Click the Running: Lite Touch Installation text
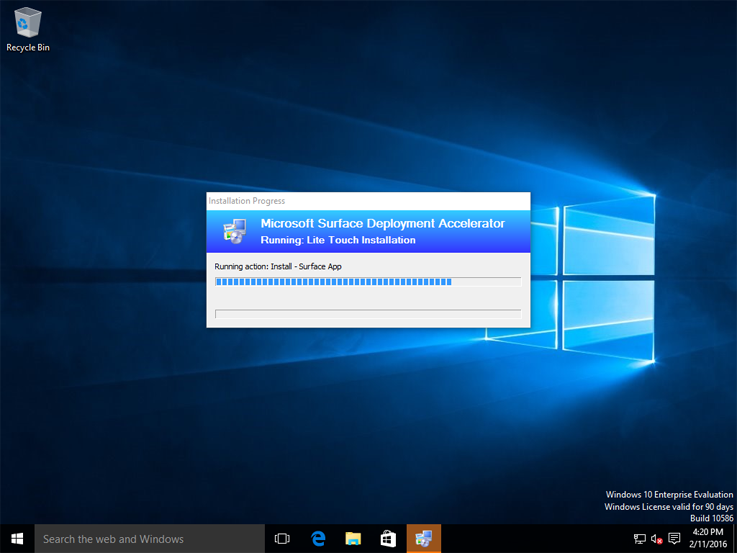 (x=338, y=240)
